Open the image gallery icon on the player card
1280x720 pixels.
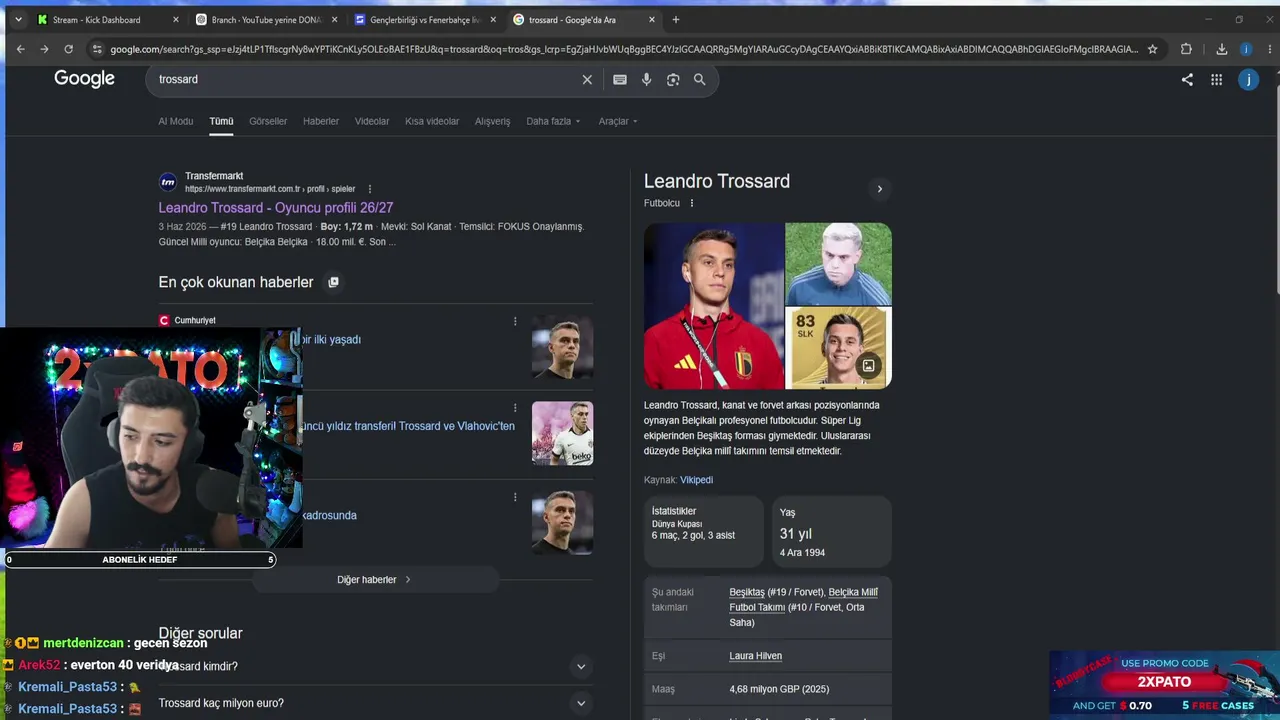coord(868,366)
